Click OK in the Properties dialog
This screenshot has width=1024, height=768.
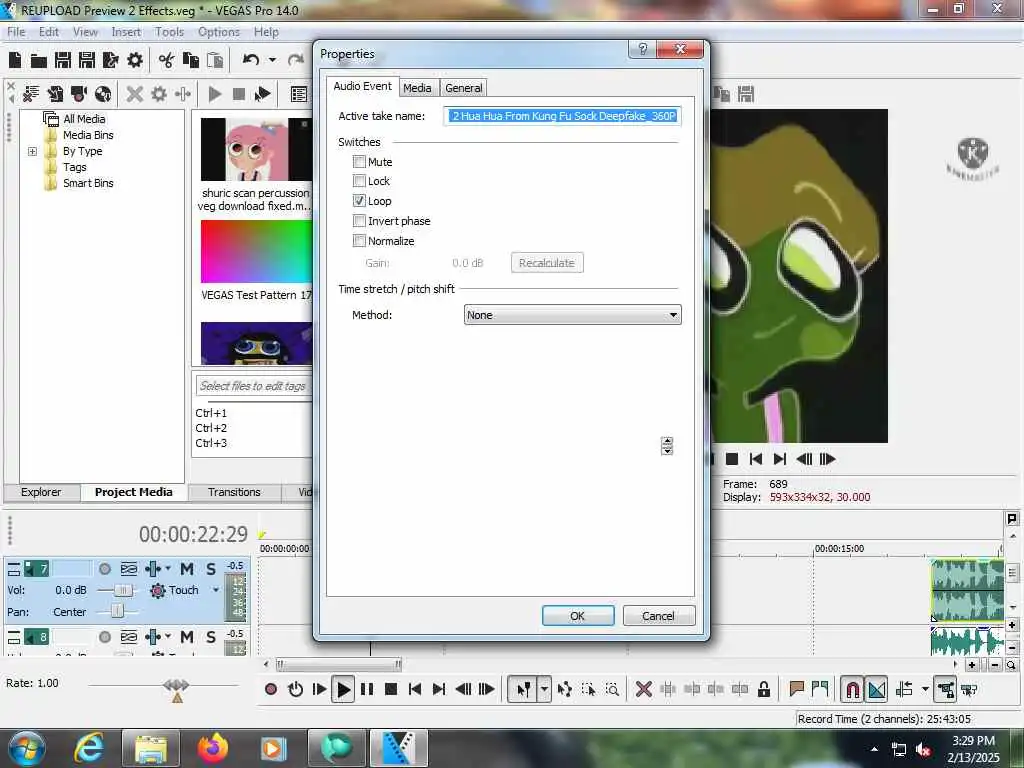click(578, 616)
